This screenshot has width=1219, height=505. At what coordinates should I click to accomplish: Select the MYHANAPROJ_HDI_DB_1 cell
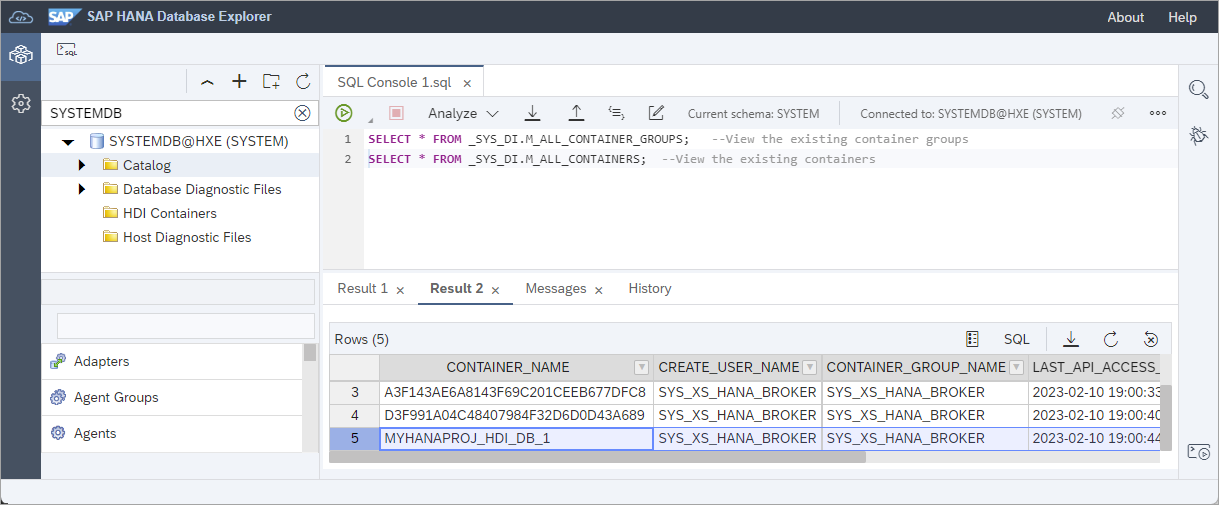(x=516, y=438)
